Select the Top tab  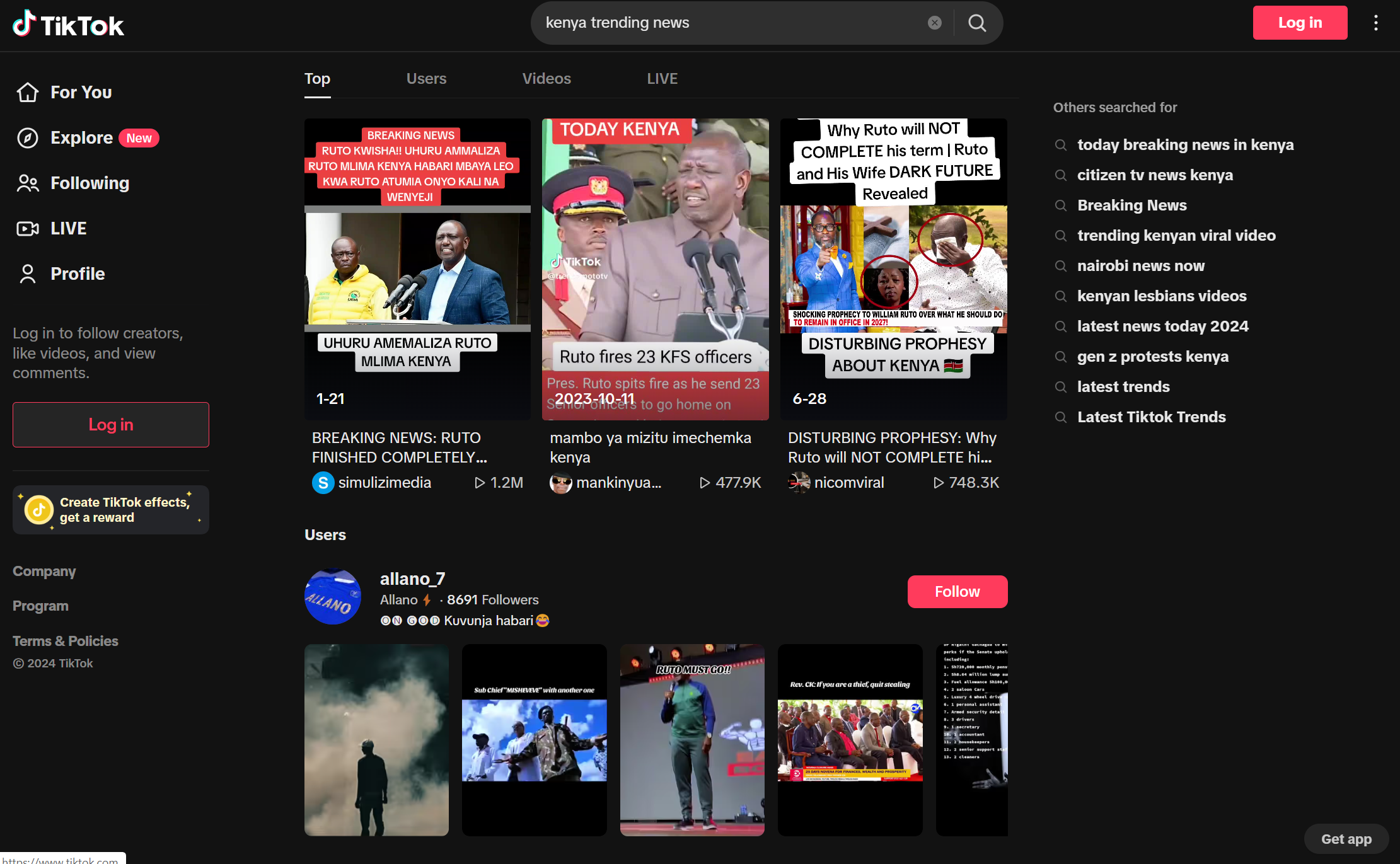click(318, 79)
